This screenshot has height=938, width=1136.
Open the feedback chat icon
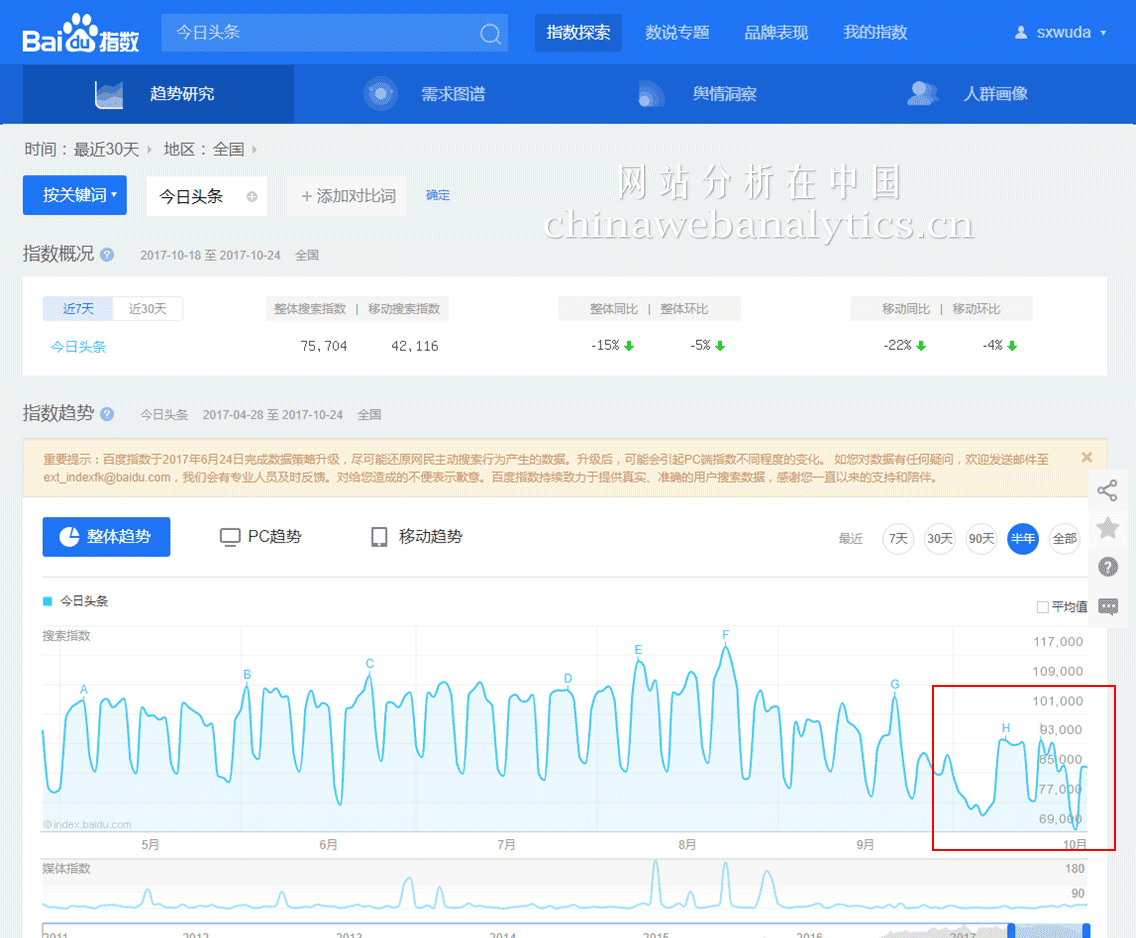tap(1107, 606)
